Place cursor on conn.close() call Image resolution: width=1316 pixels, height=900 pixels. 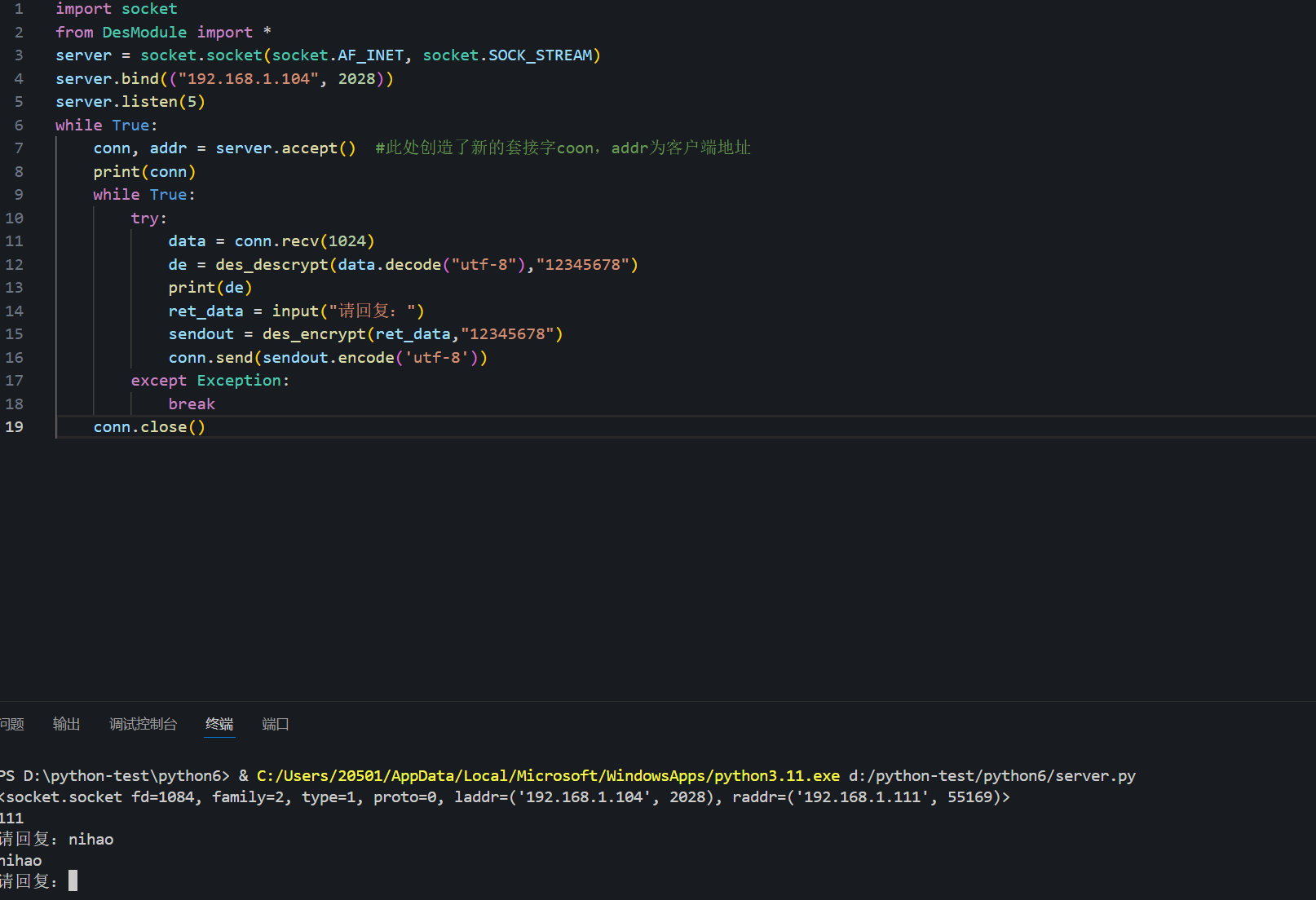149,427
